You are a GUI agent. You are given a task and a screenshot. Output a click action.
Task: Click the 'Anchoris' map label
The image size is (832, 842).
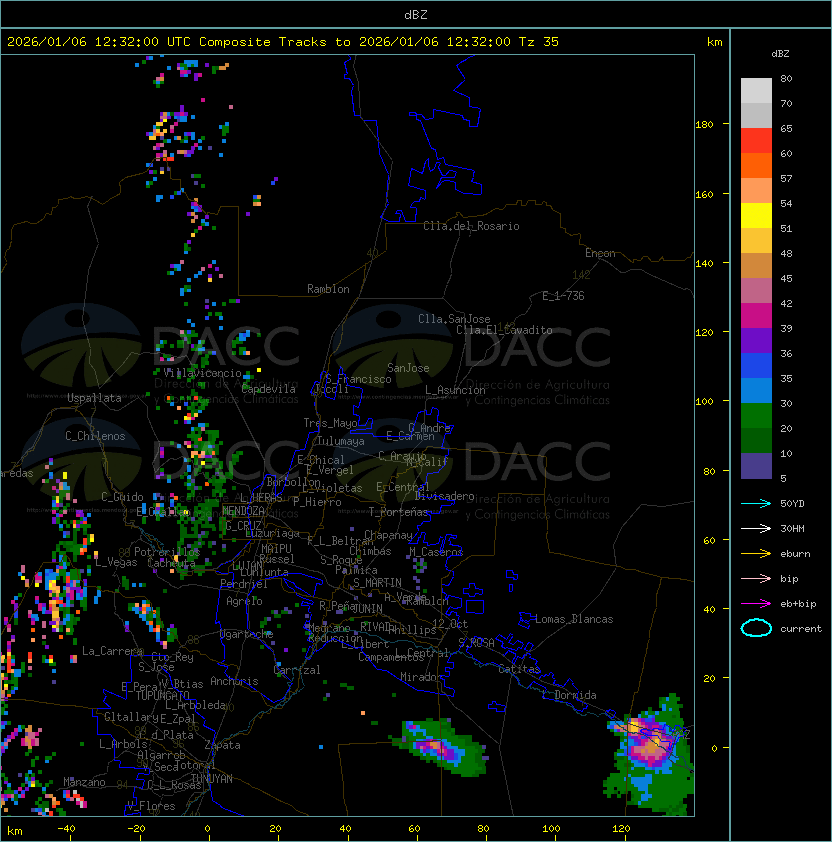tap(234, 681)
